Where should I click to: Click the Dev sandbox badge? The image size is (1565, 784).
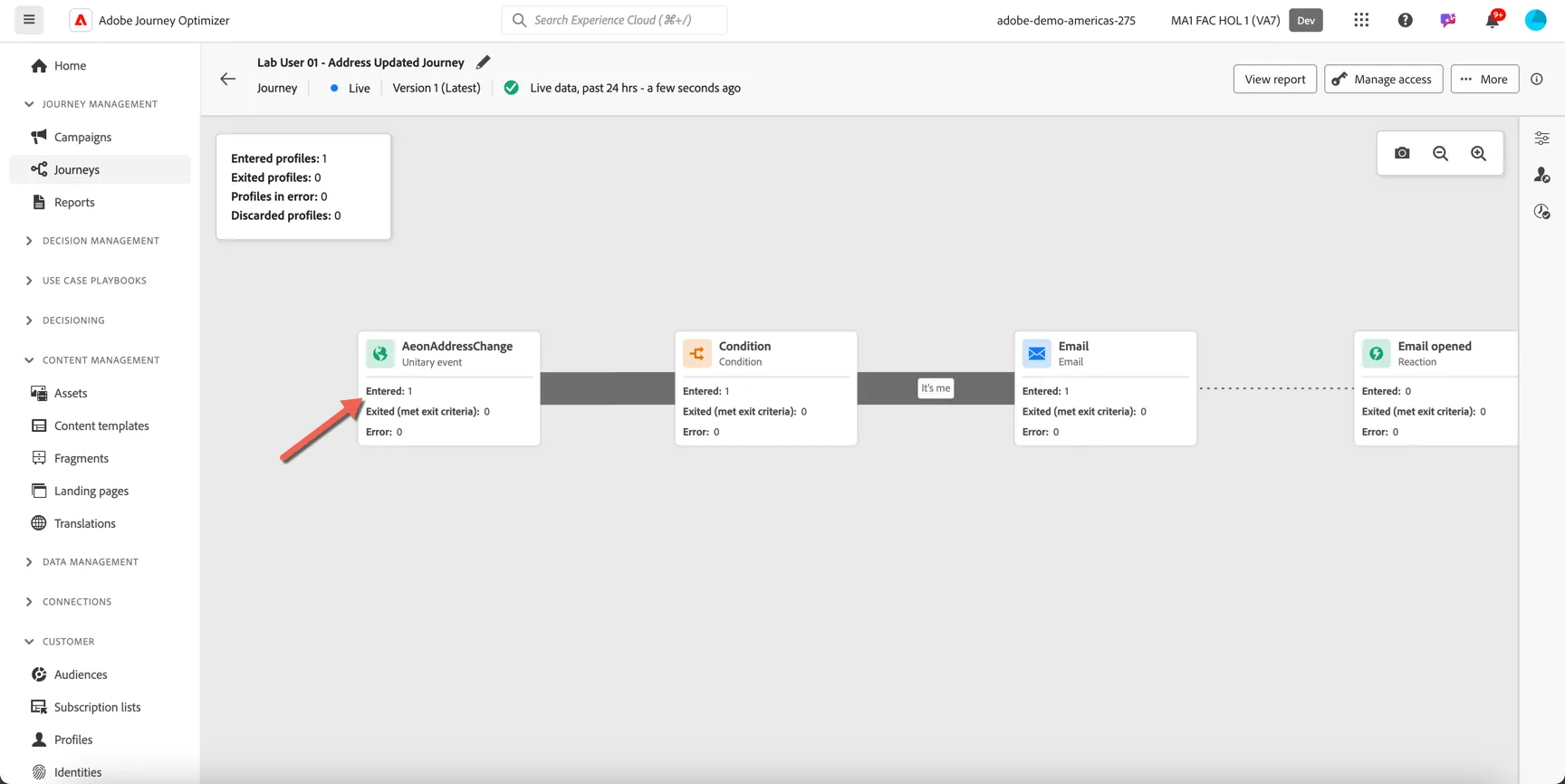(x=1305, y=20)
